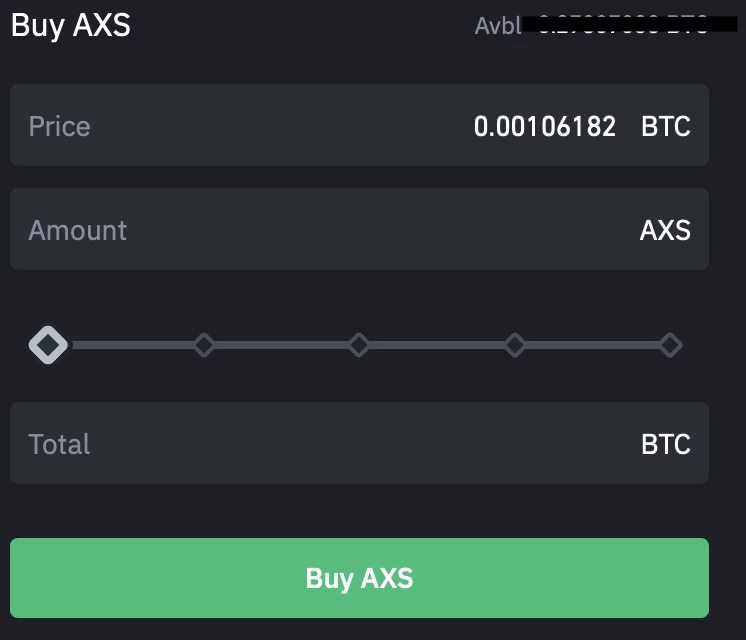This screenshot has height=640, width=746.
Task: Click the Price label text
Action: click(59, 126)
